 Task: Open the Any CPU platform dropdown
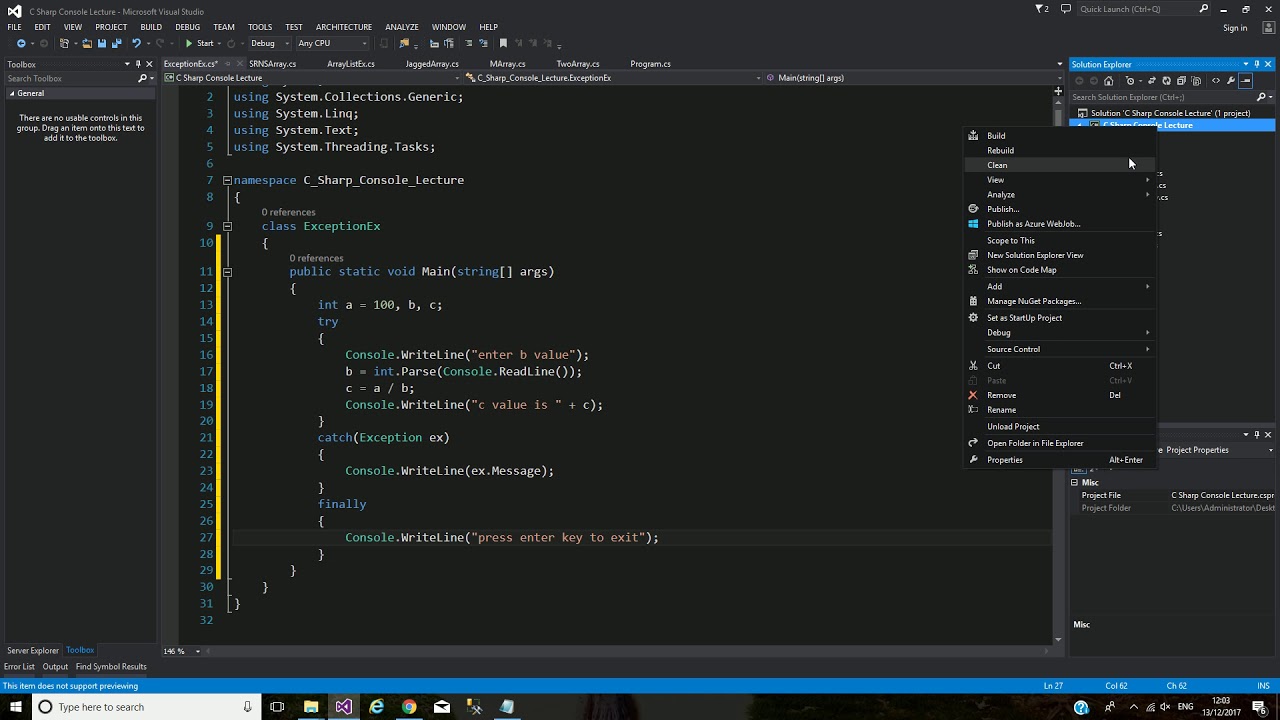332,43
